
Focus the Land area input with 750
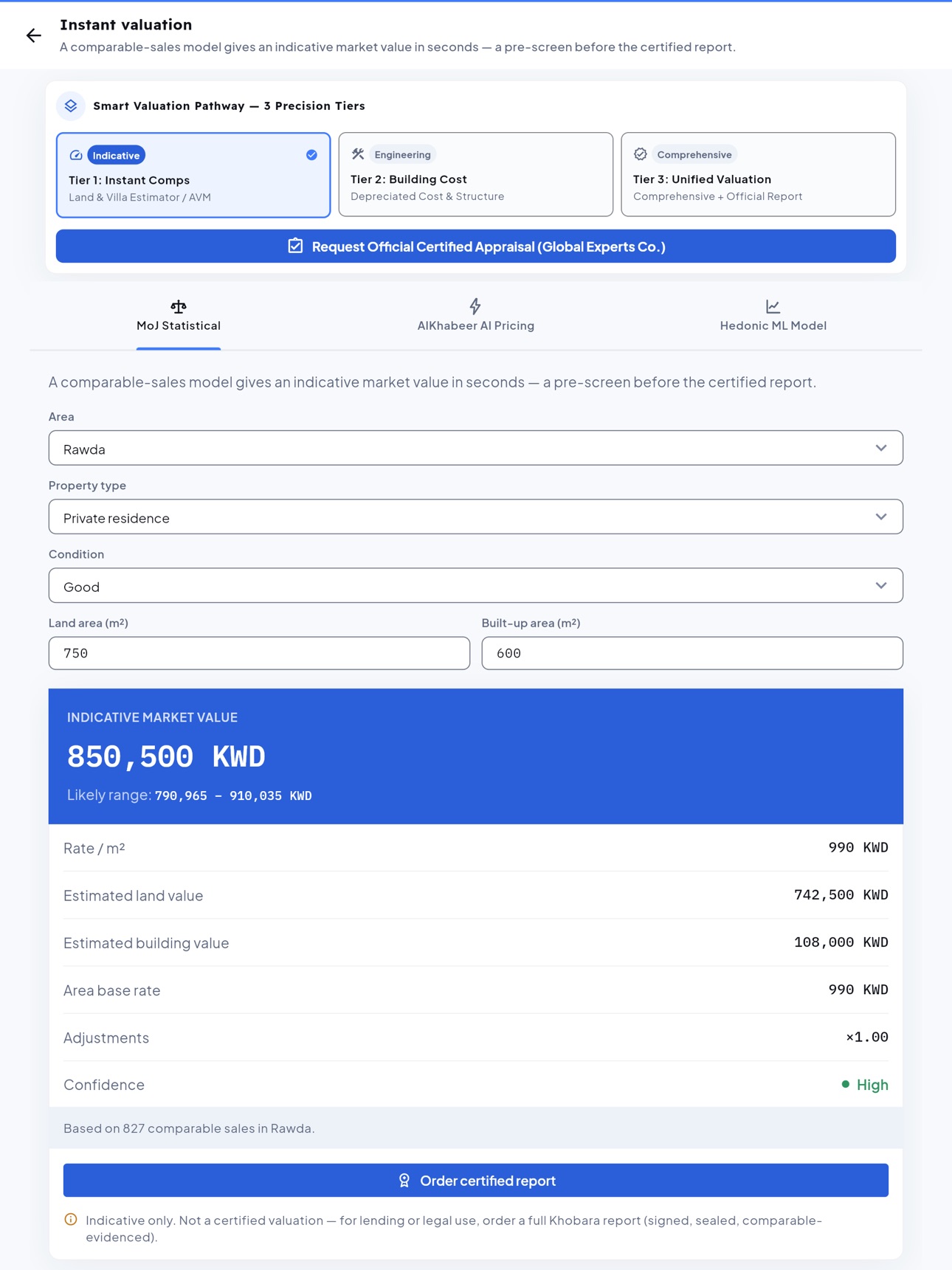259,653
